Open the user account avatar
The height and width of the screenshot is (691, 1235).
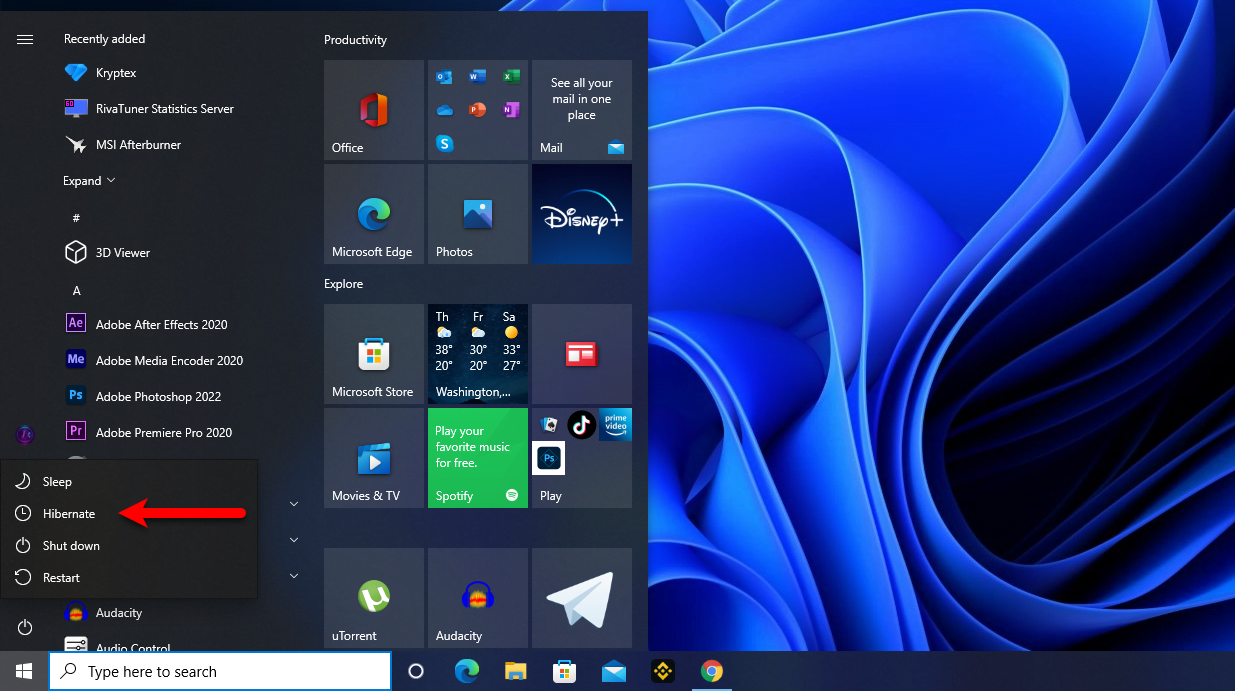coord(25,435)
